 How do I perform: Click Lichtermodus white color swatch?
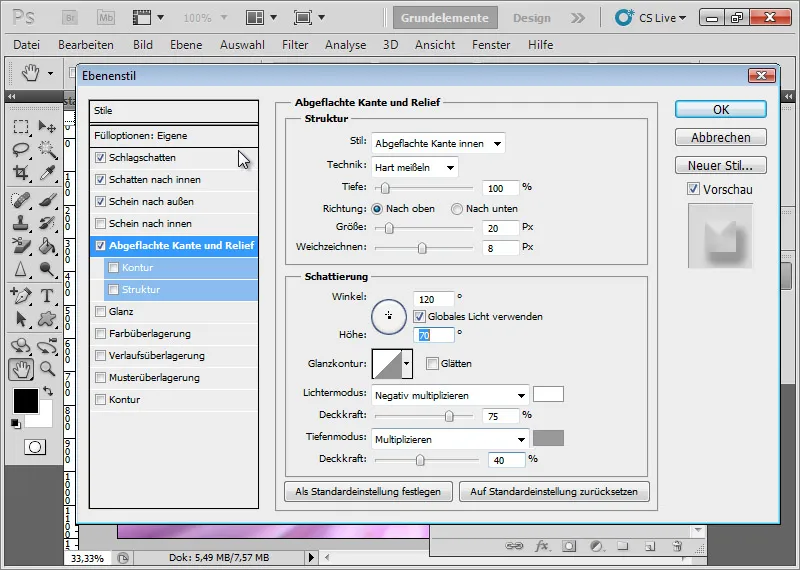pyautogui.click(x=548, y=394)
